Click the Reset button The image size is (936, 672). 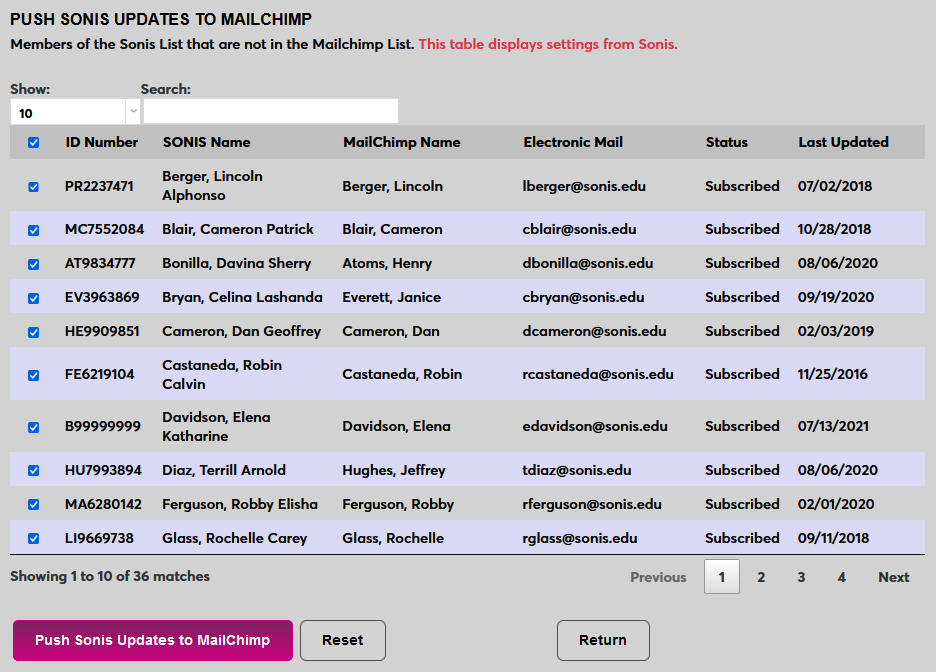tap(343, 640)
